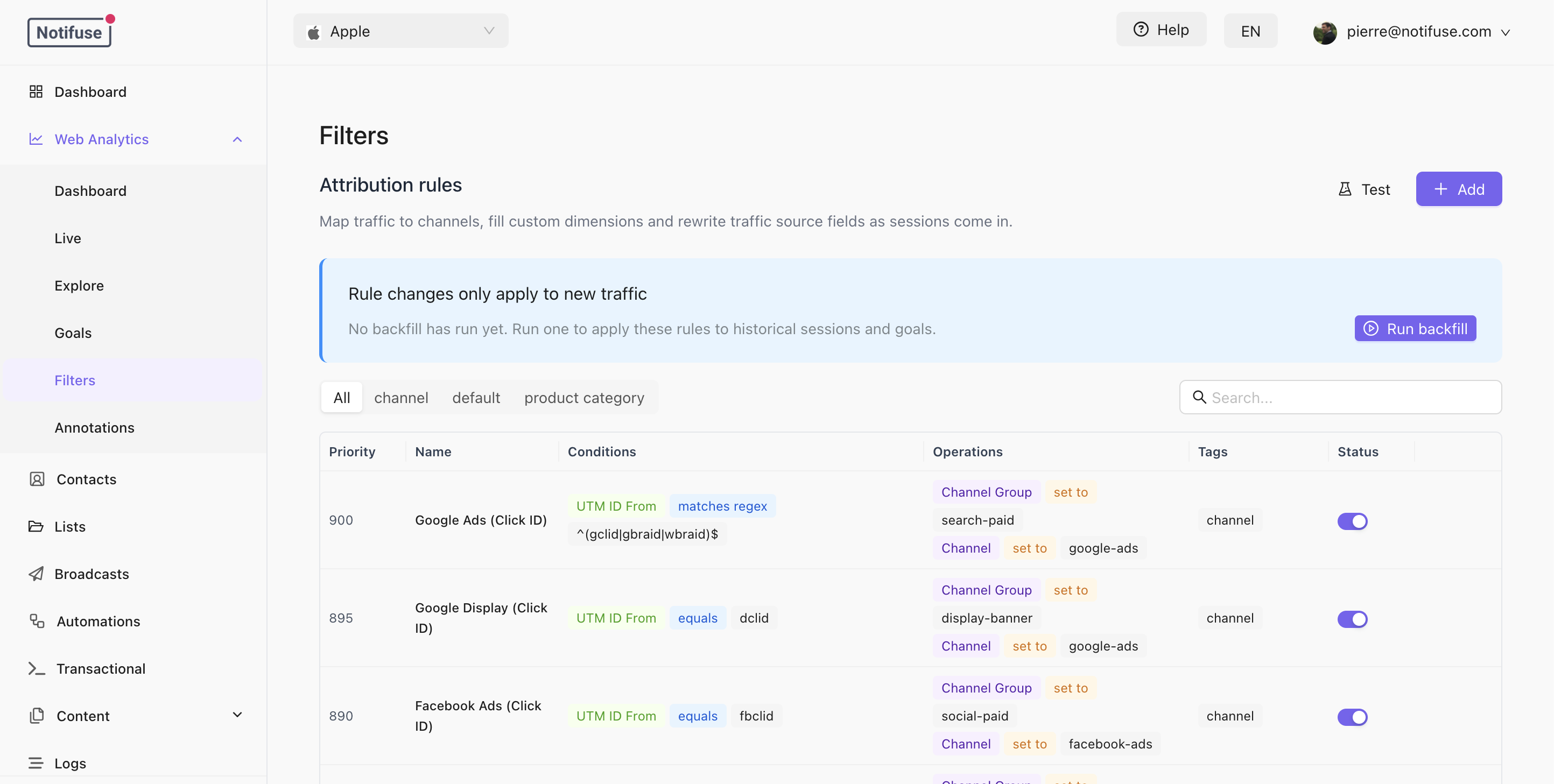Click the Facebook Ads (Click ID) rule name
Screen dimensions: 1554x784
478,716
